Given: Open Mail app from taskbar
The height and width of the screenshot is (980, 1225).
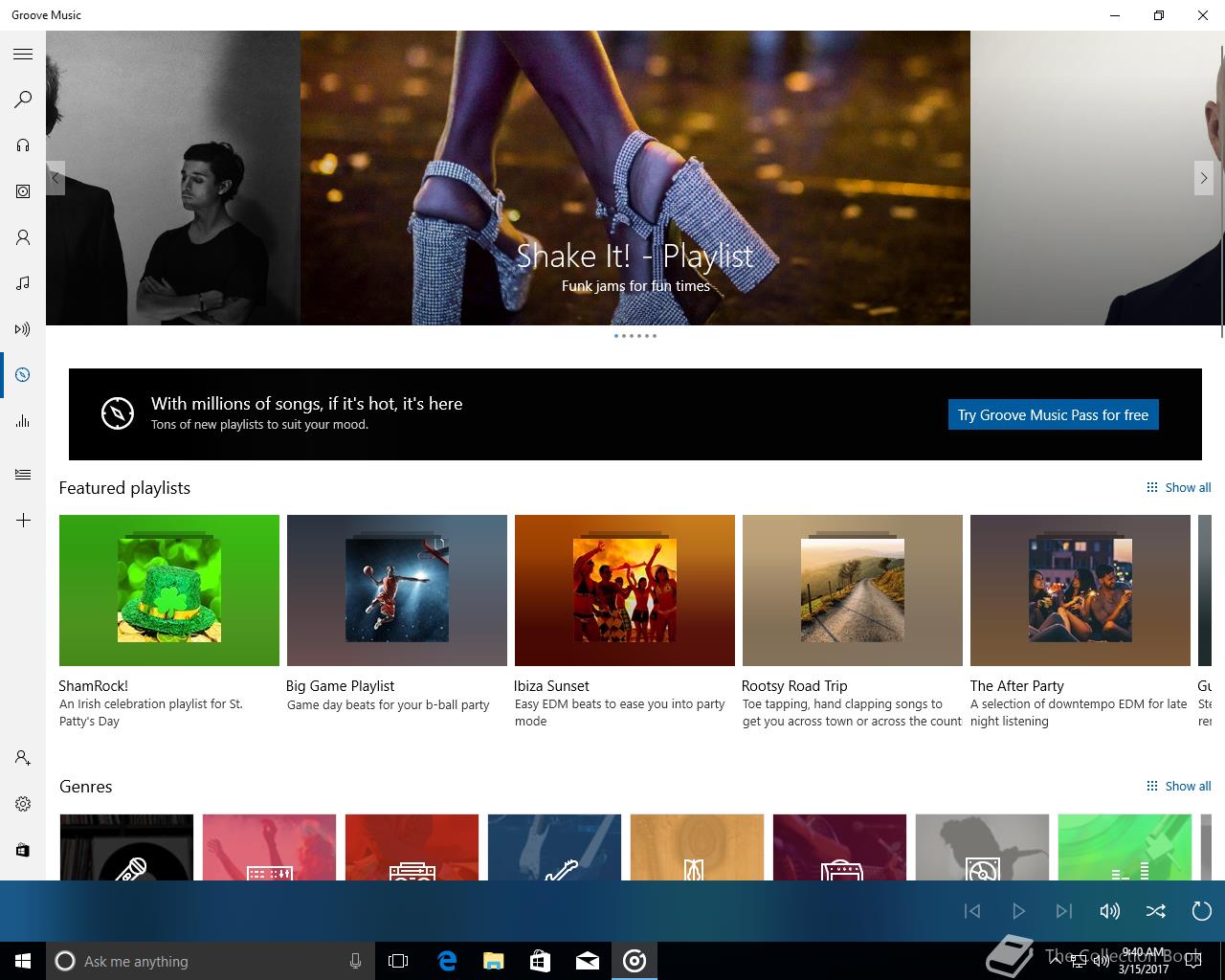Looking at the screenshot, I should point(588,961).
